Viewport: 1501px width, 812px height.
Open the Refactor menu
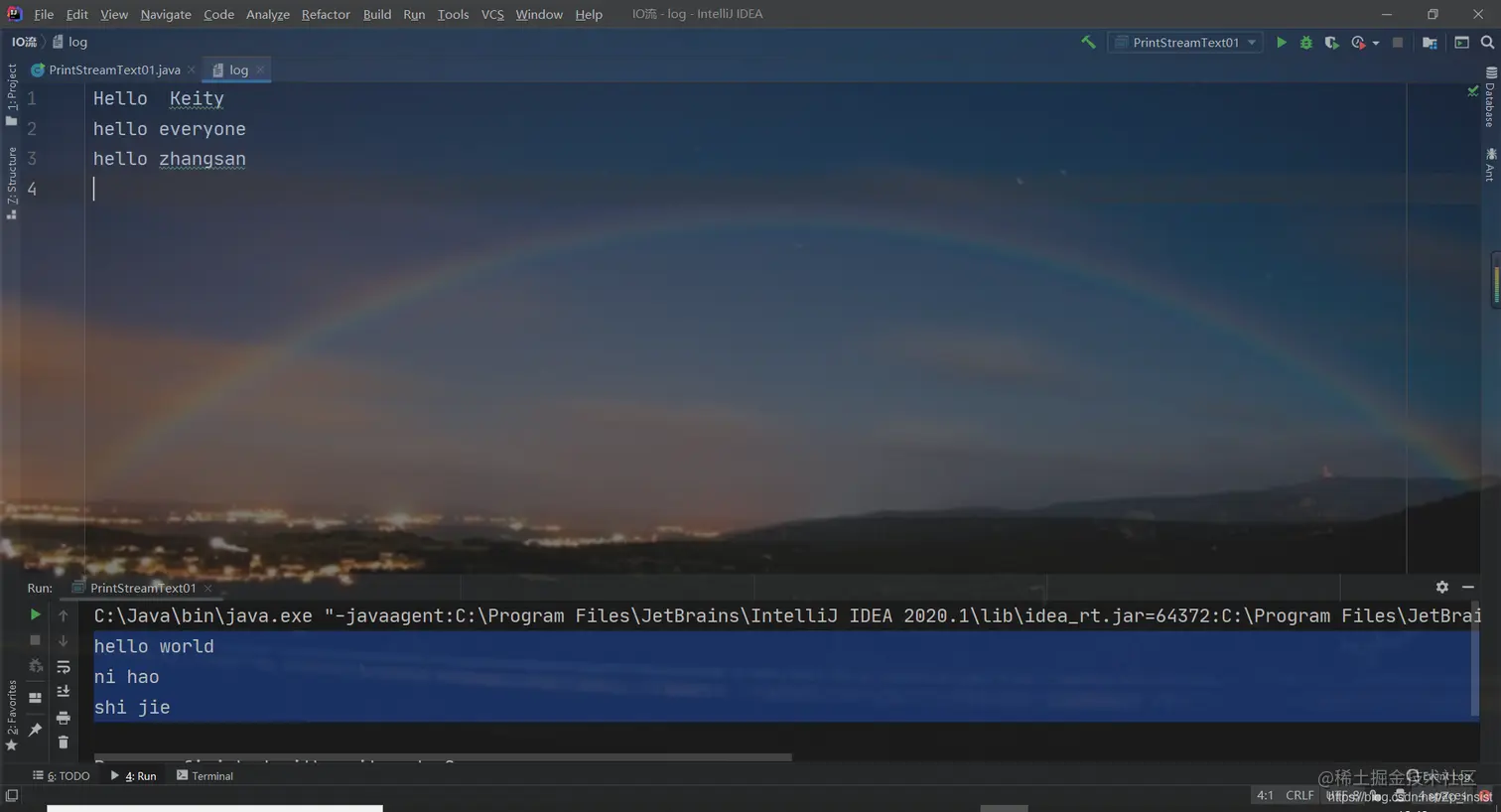[x=326, y=14]
